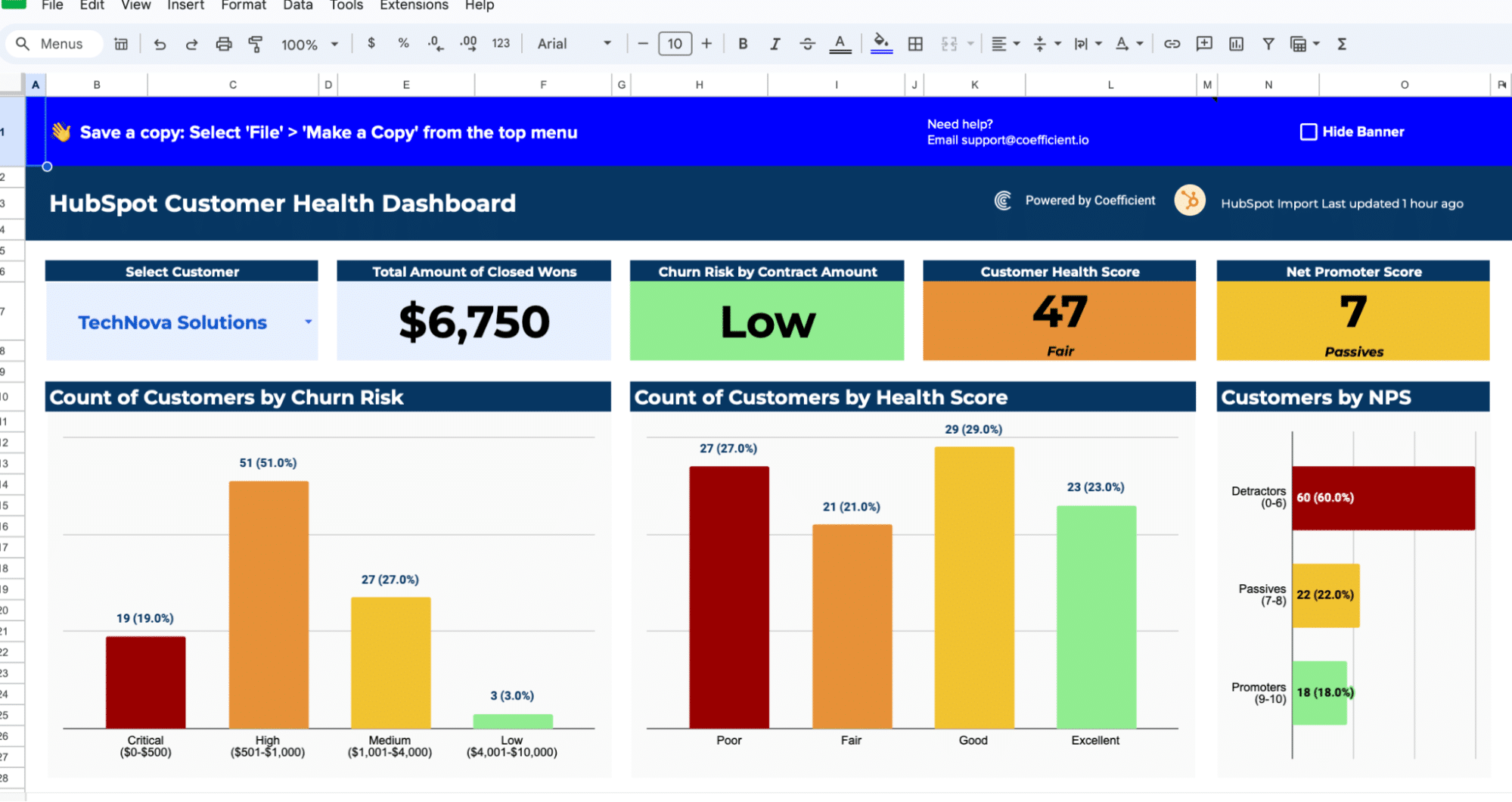Toggle Strikethrough formatting
The image size is (1512, 802).
807,44
